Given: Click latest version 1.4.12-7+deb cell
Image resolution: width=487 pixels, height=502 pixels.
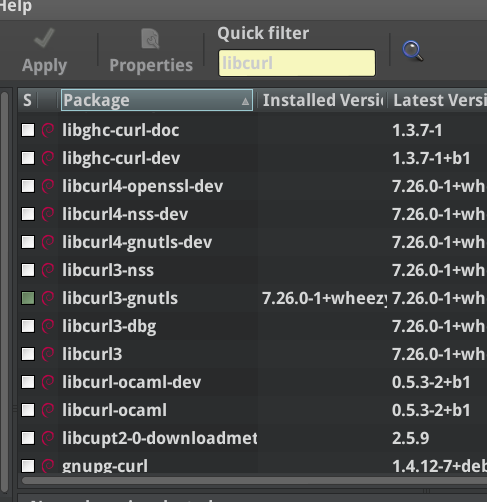Looking at the screenshot, I should [439, 466].
